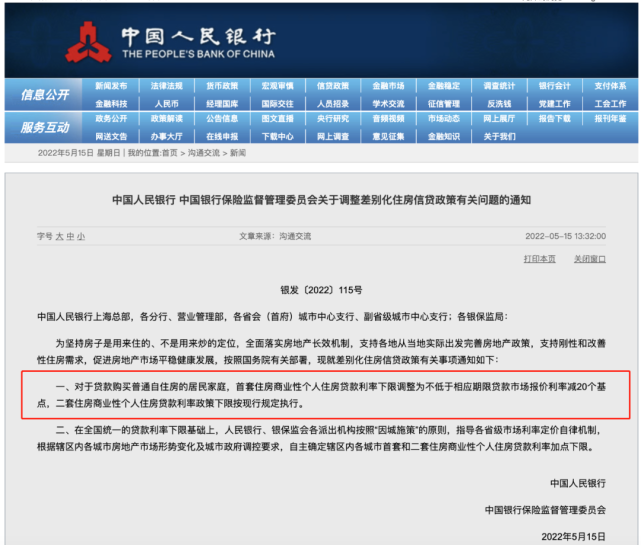Click the document number 银发〔2022〕115号
The width and height of the screenshot is (641, 545).
321,290
